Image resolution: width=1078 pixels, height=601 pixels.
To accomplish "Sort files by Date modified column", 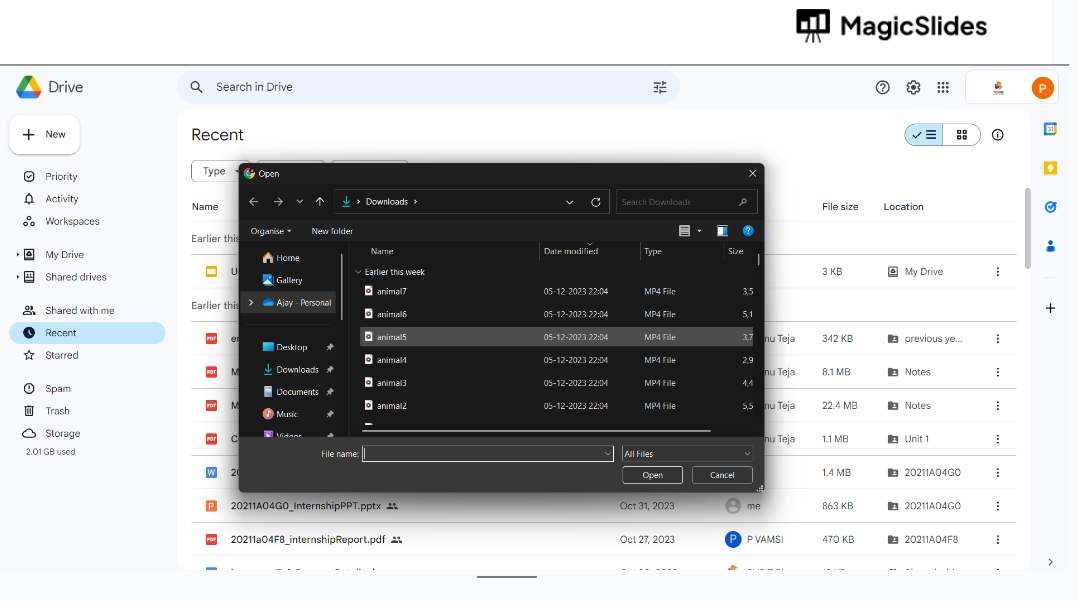I will coord(571,251).
